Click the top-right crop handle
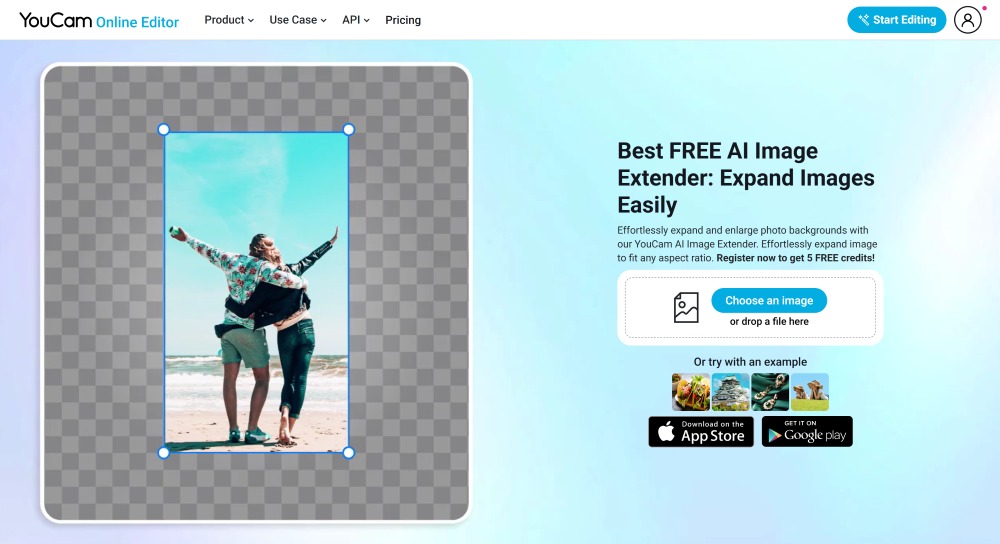Screen dimensions: 1000x544 [x=349, y=130]
